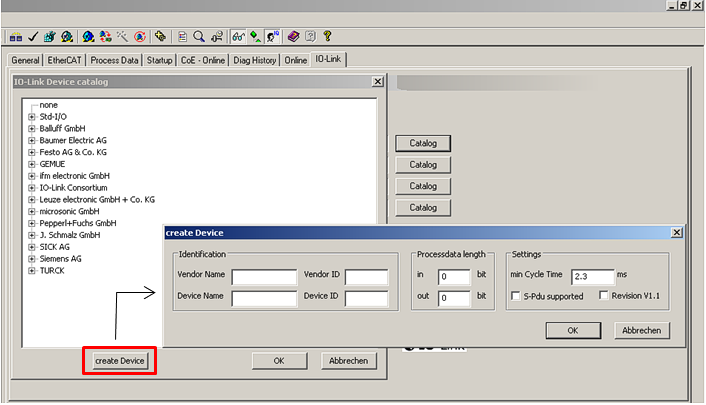The width and height of the screenshot is (706, 405).
Task: Close the create Device dialog
Action: (677, 232)
